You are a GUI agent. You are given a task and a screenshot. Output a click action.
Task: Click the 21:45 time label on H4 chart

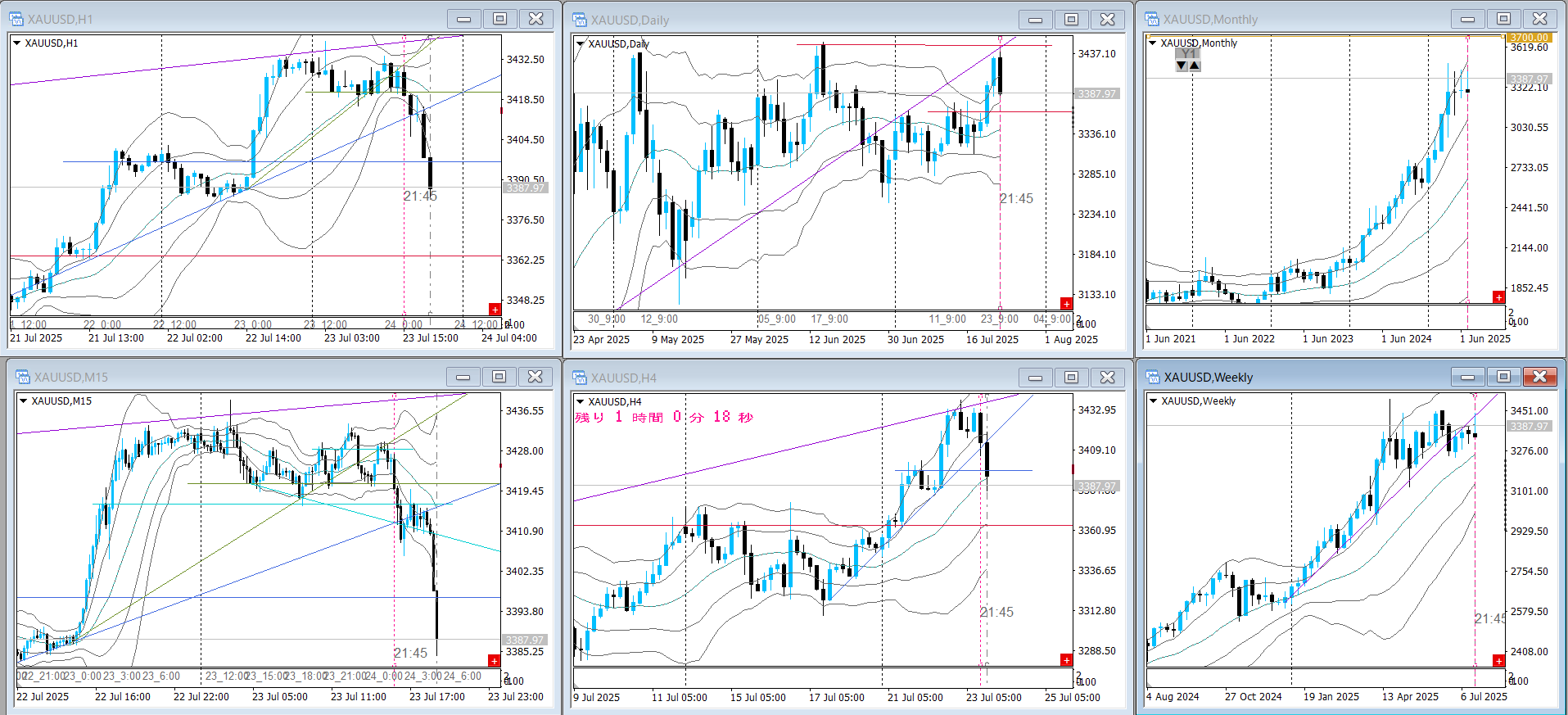[996, 612]
